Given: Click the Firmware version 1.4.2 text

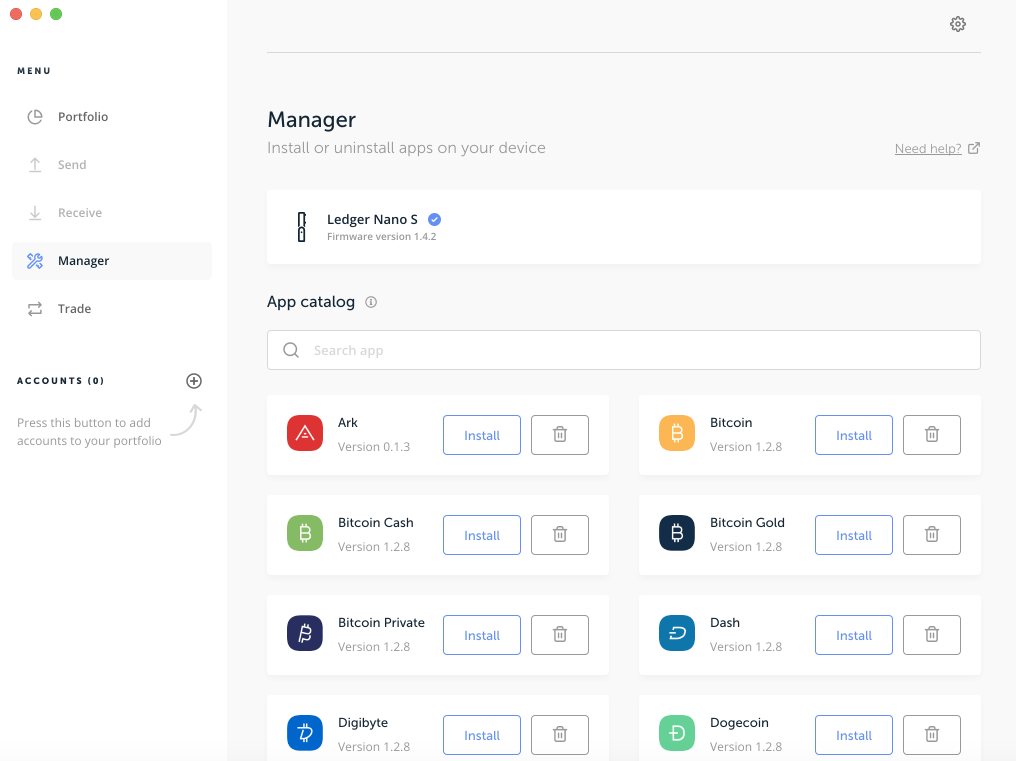Looking at the screenshot, I should click(382, 237).
